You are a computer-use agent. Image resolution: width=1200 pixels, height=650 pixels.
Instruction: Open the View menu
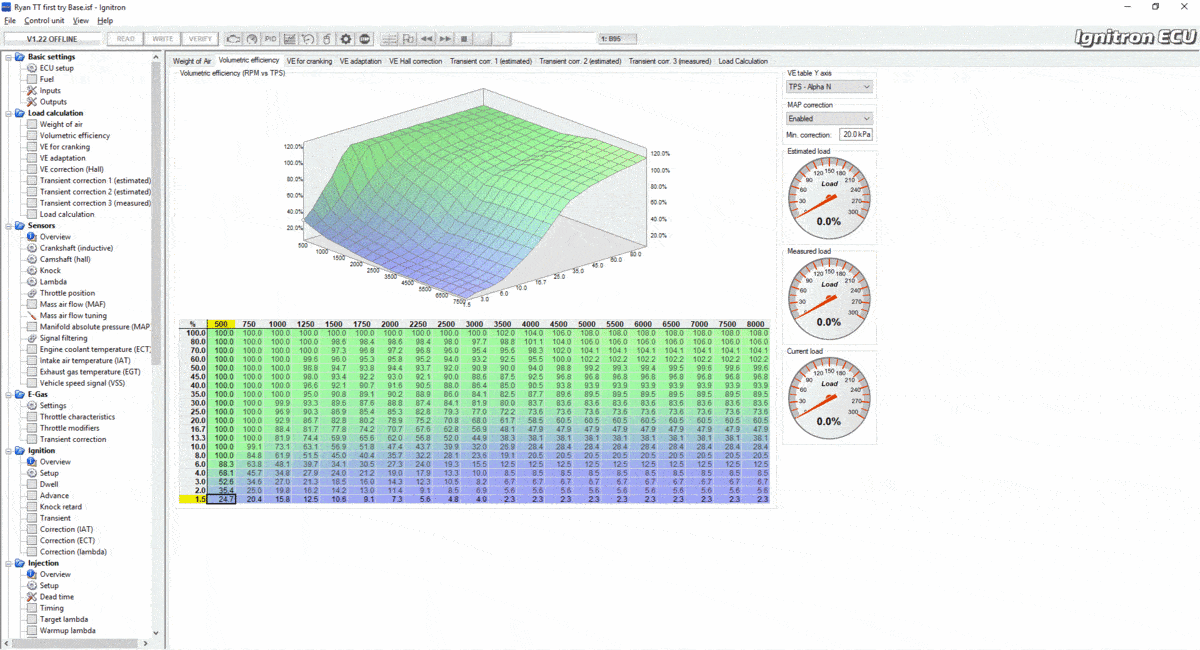tap(81, 20)
